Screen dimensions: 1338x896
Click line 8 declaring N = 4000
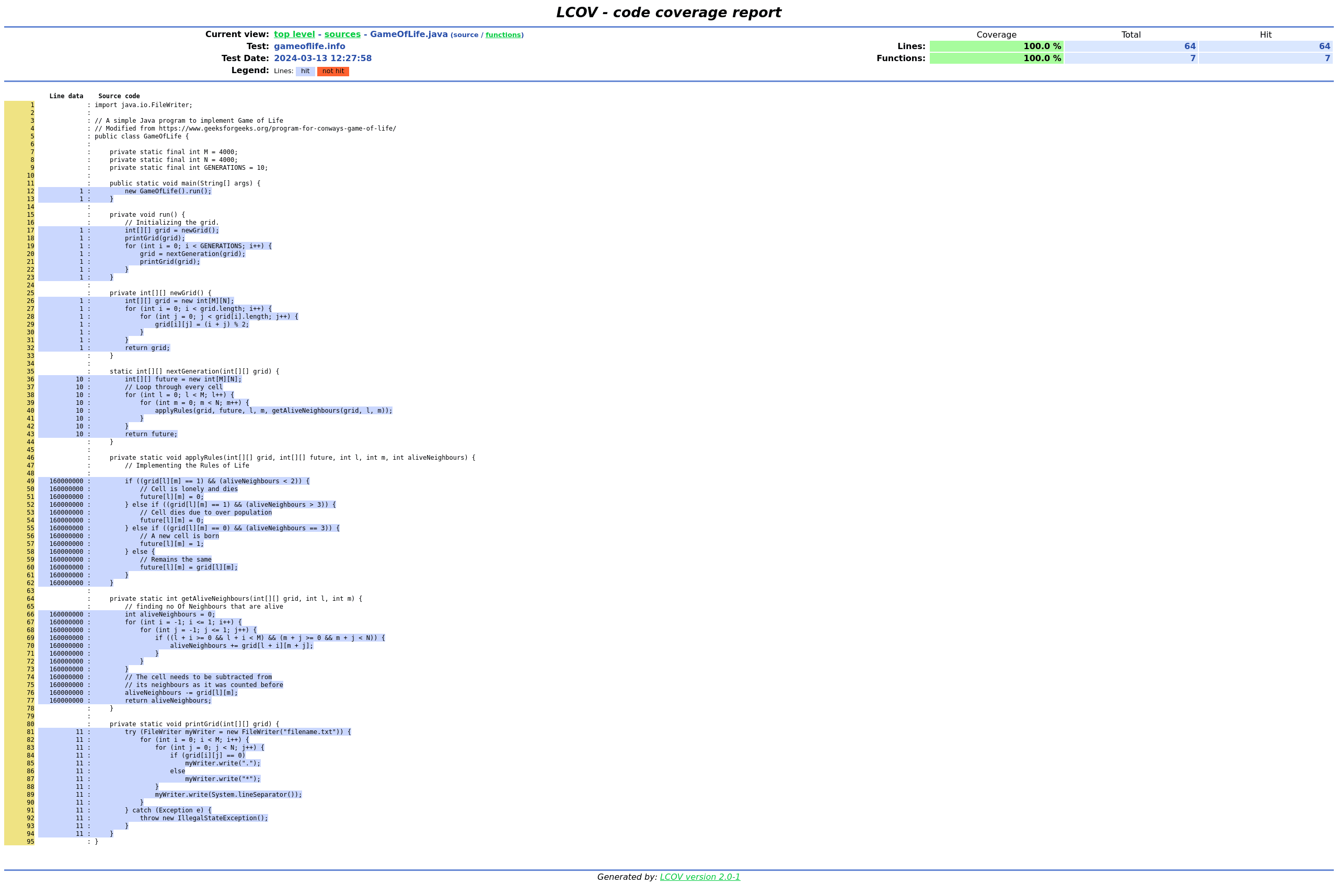click(x=173, y=160)
